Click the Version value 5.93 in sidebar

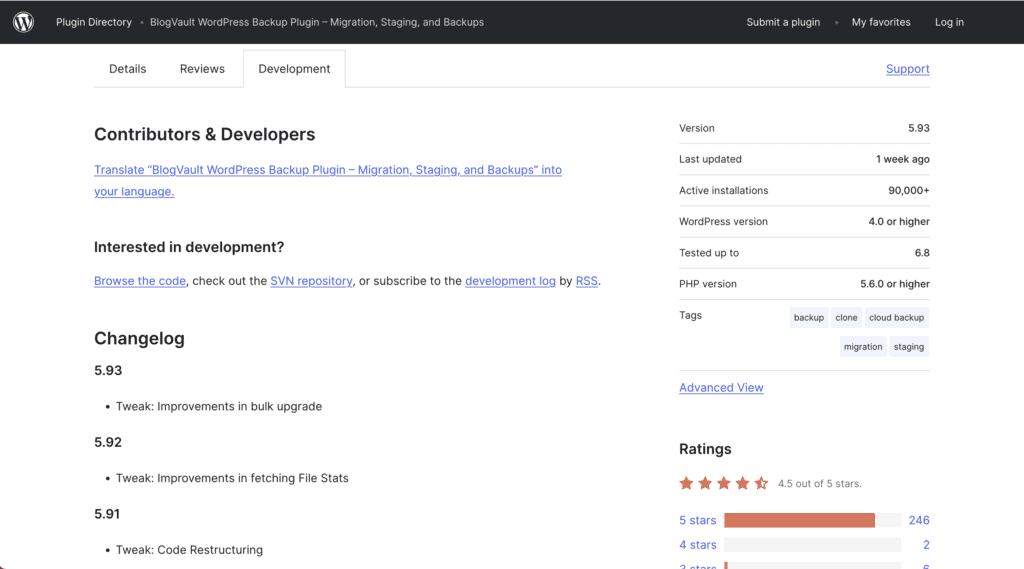[x=918, y=128]
